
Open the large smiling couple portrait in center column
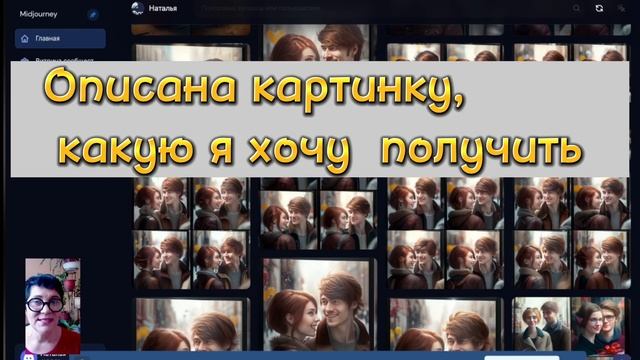[318, 304]
